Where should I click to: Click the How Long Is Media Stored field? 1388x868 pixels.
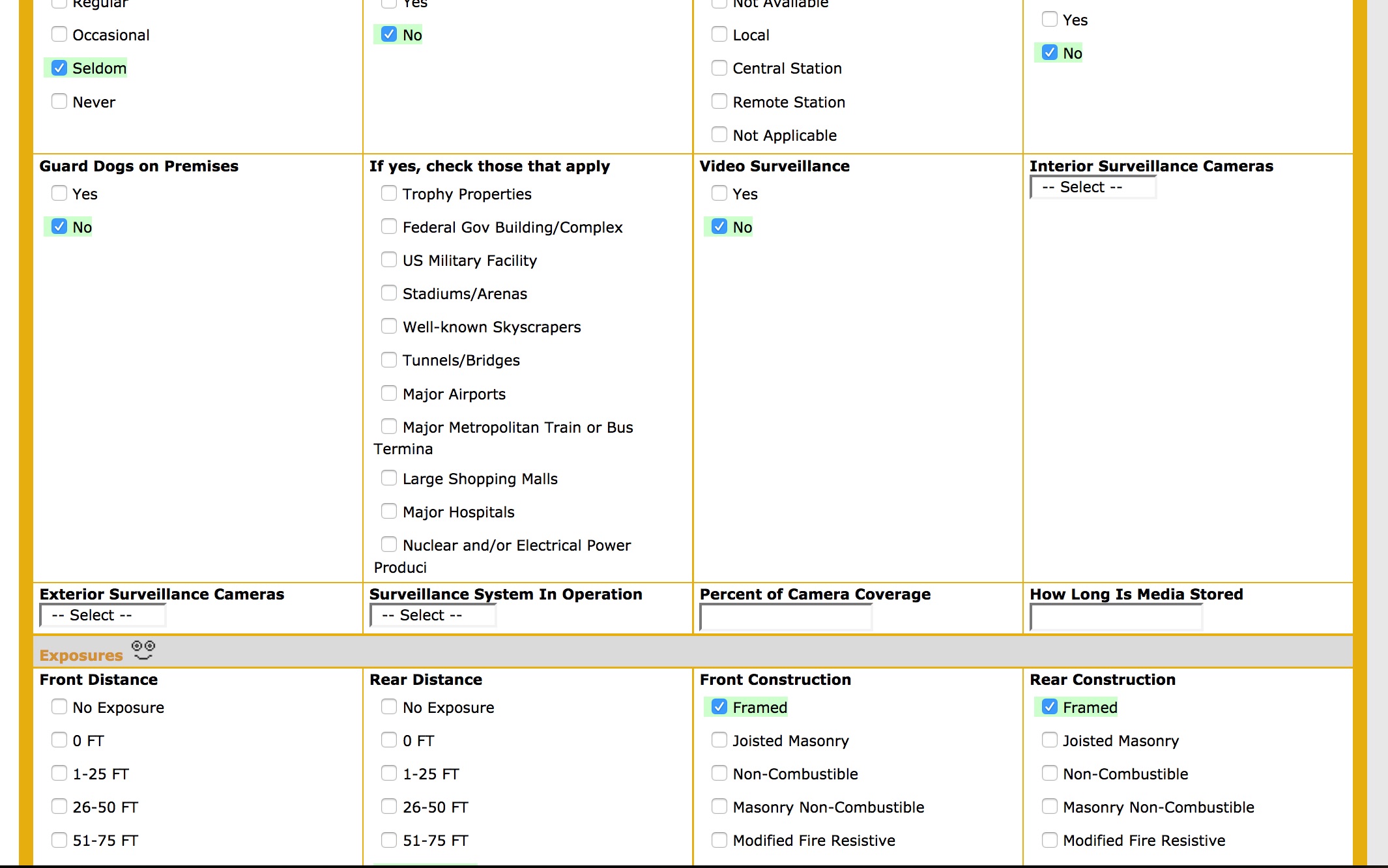1116,616
